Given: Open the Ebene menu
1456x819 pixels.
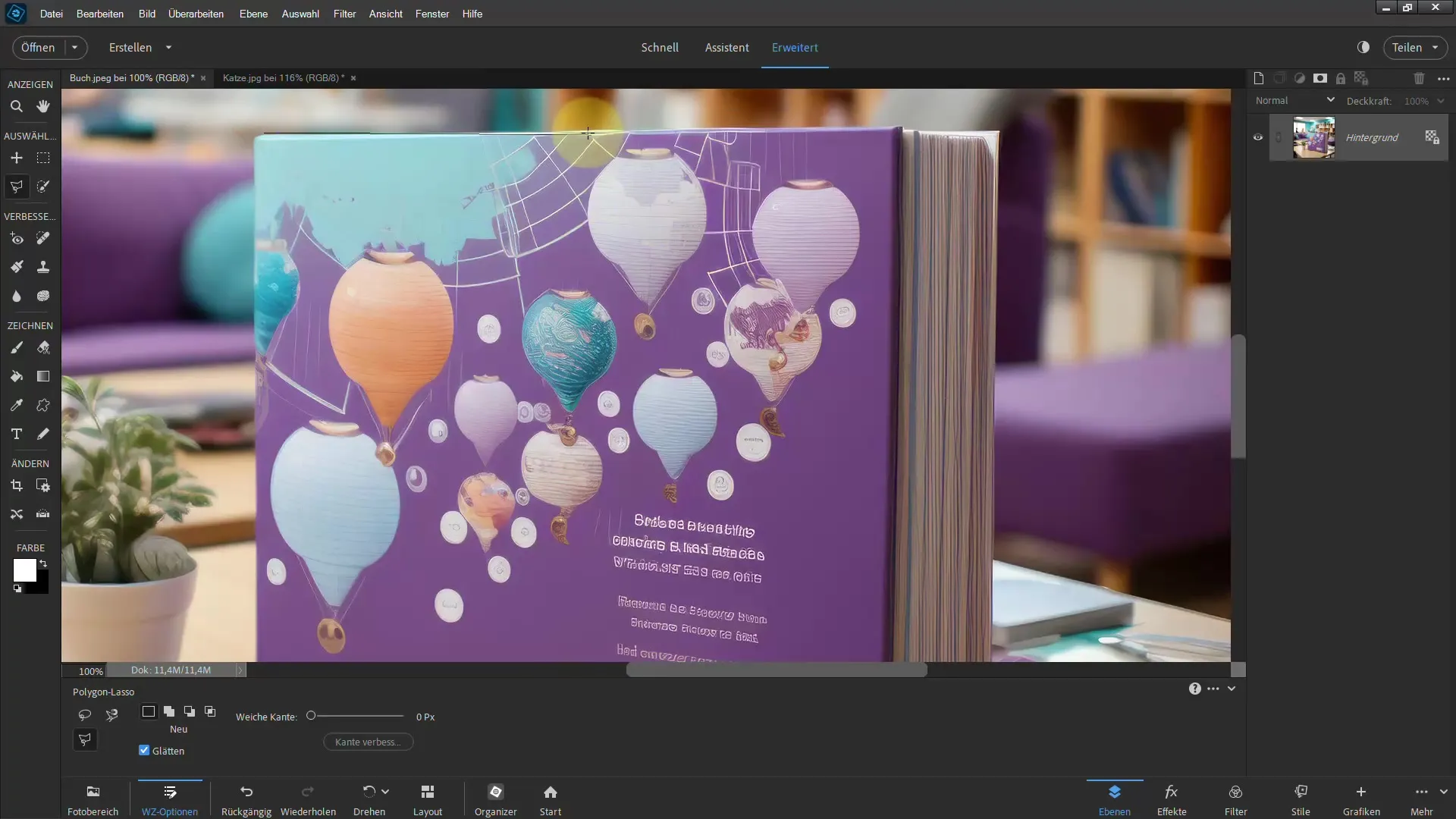Looking at the screenshot, I should (x=253, y=14).
